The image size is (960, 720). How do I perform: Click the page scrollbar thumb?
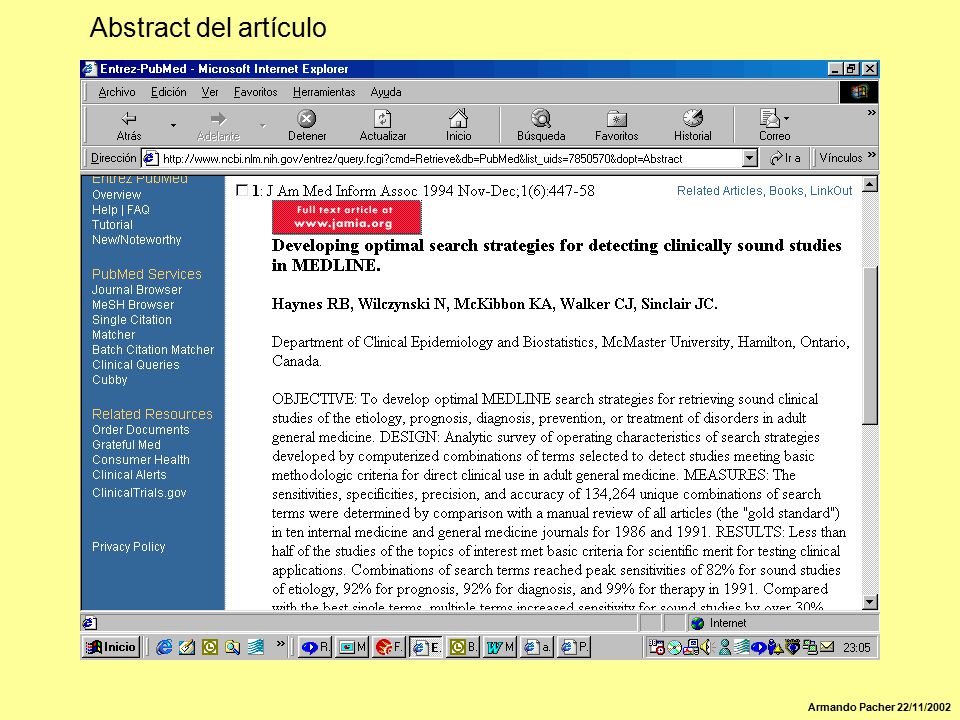(870, 345)
